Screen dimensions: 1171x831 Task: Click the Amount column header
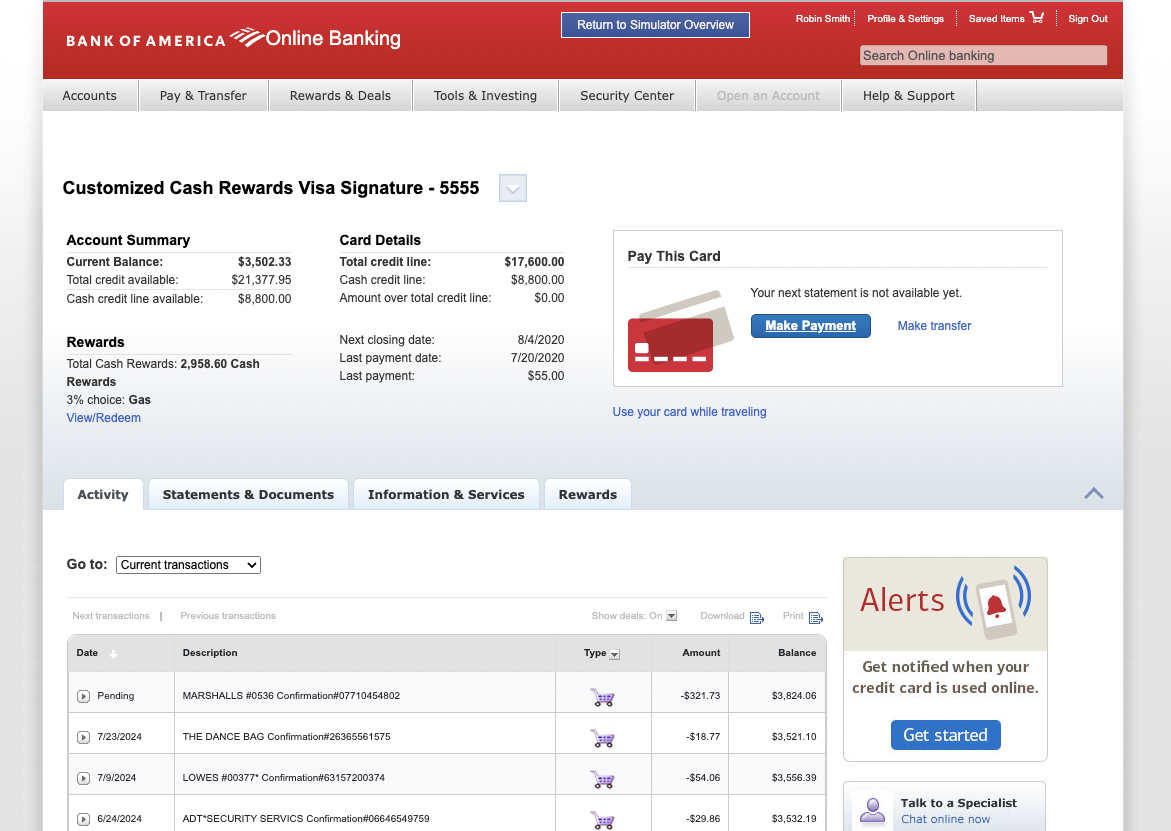click(701, 653)
